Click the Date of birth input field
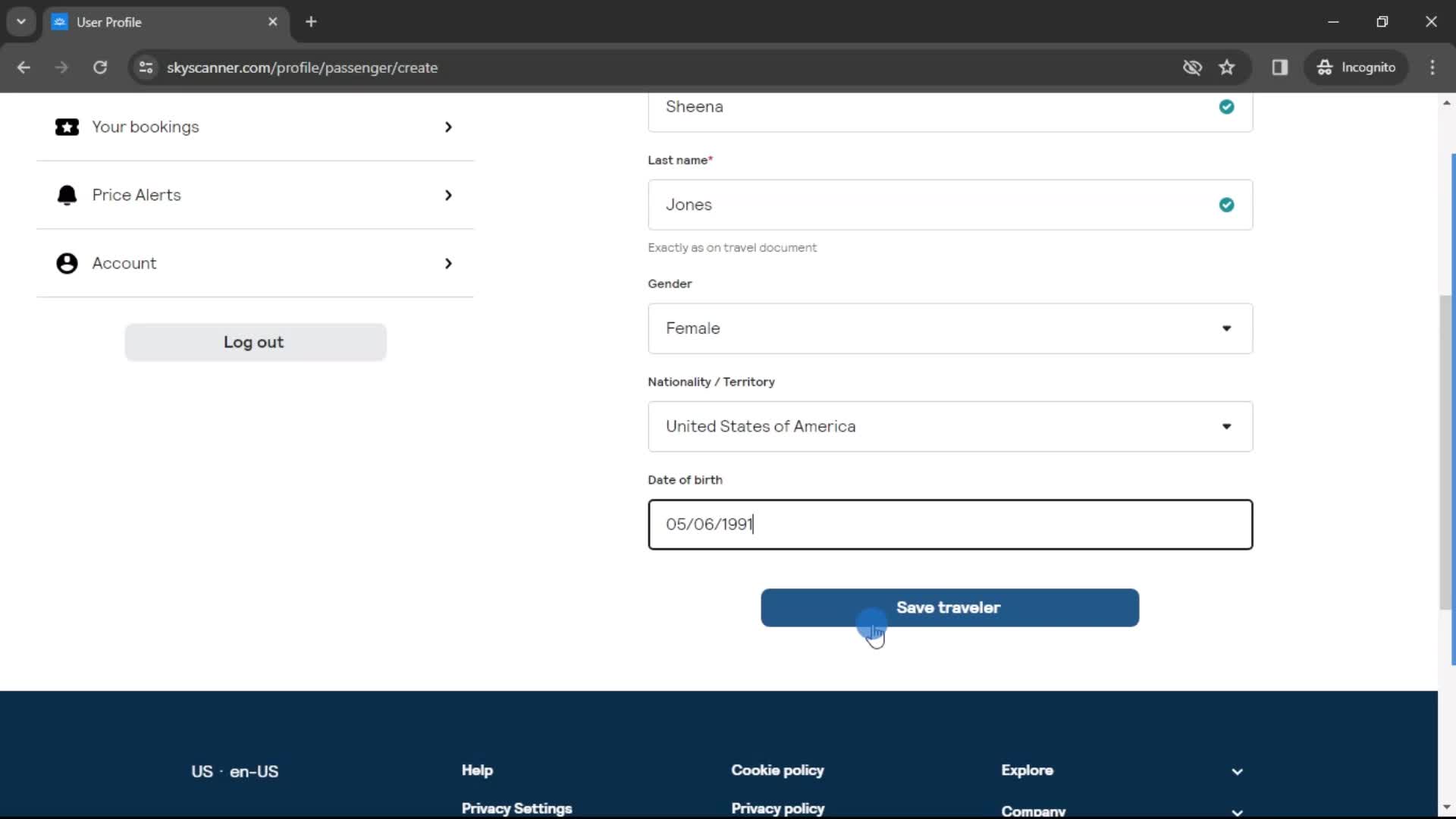Screen dimensions: 1456x819 [x=950, y=524]
